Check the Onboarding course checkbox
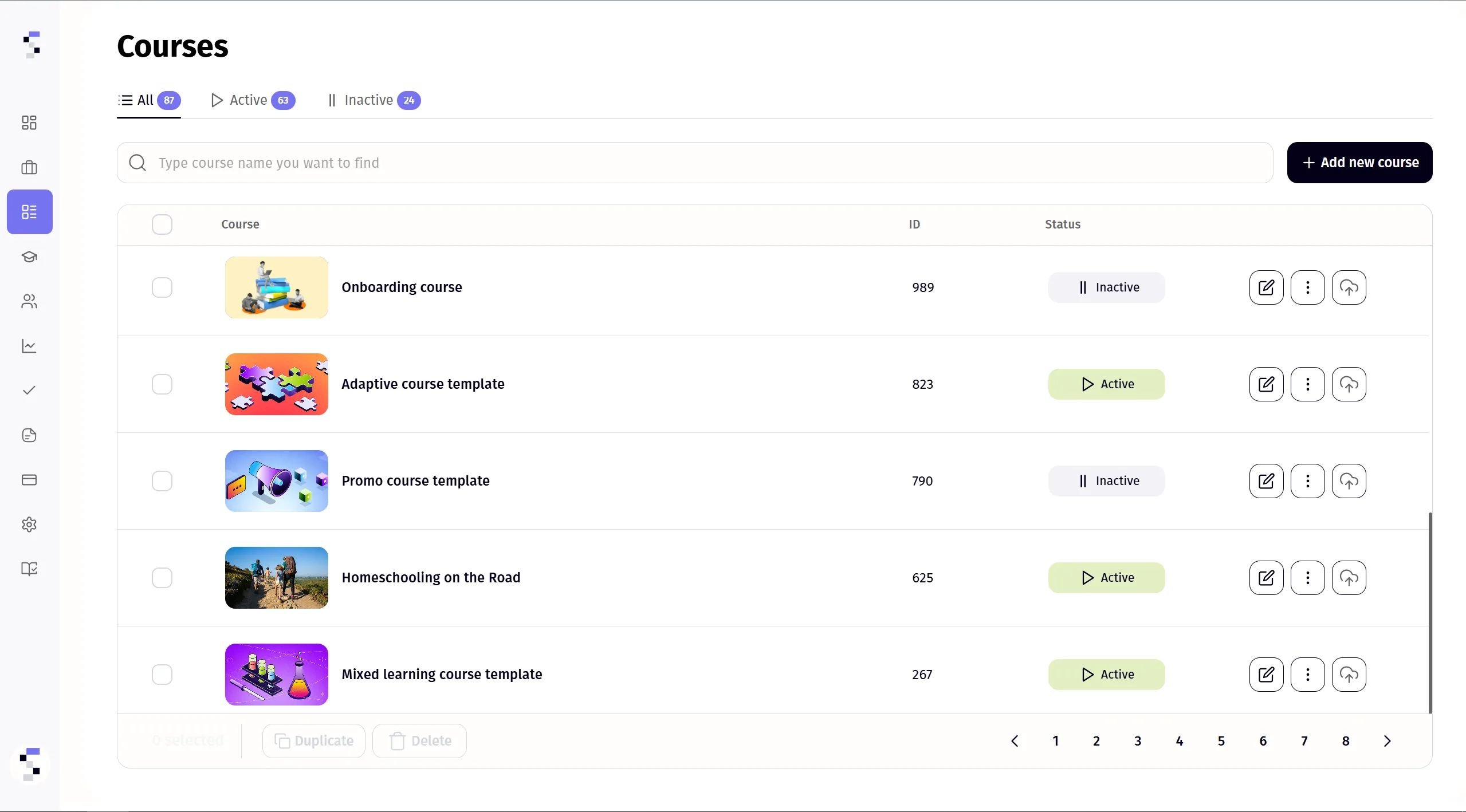 162,287
